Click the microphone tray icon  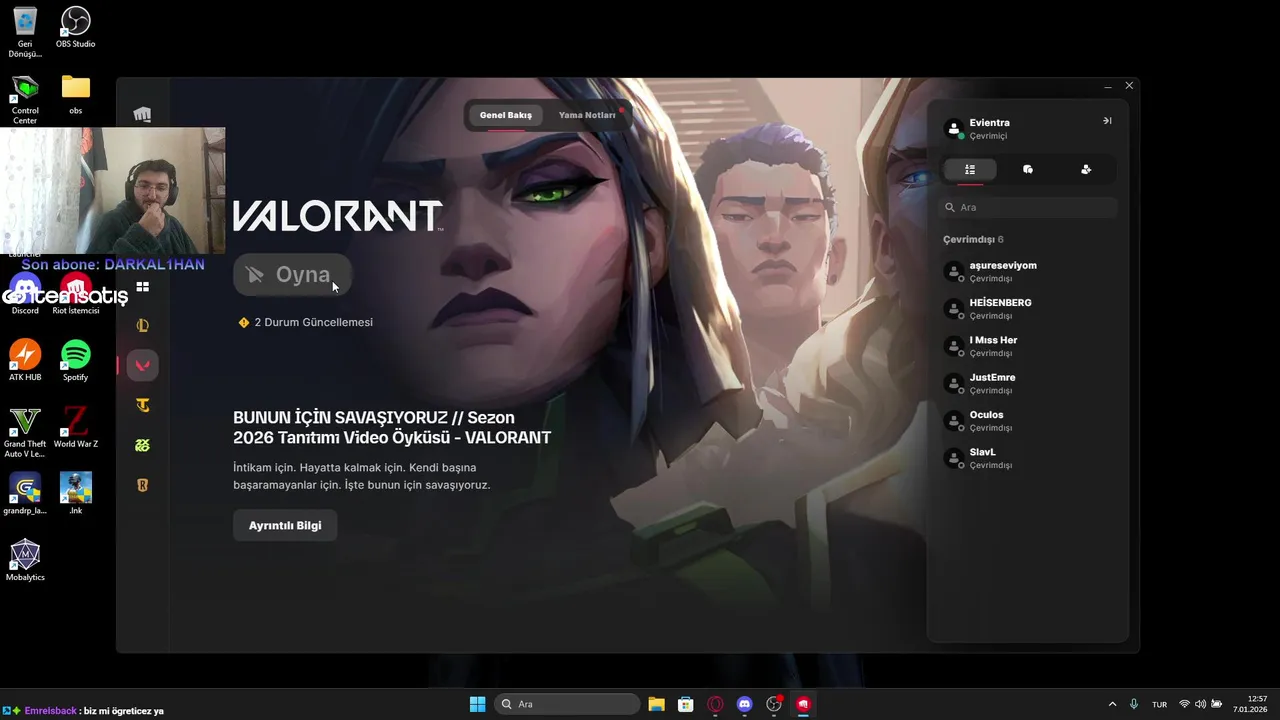coord(1133,704)
